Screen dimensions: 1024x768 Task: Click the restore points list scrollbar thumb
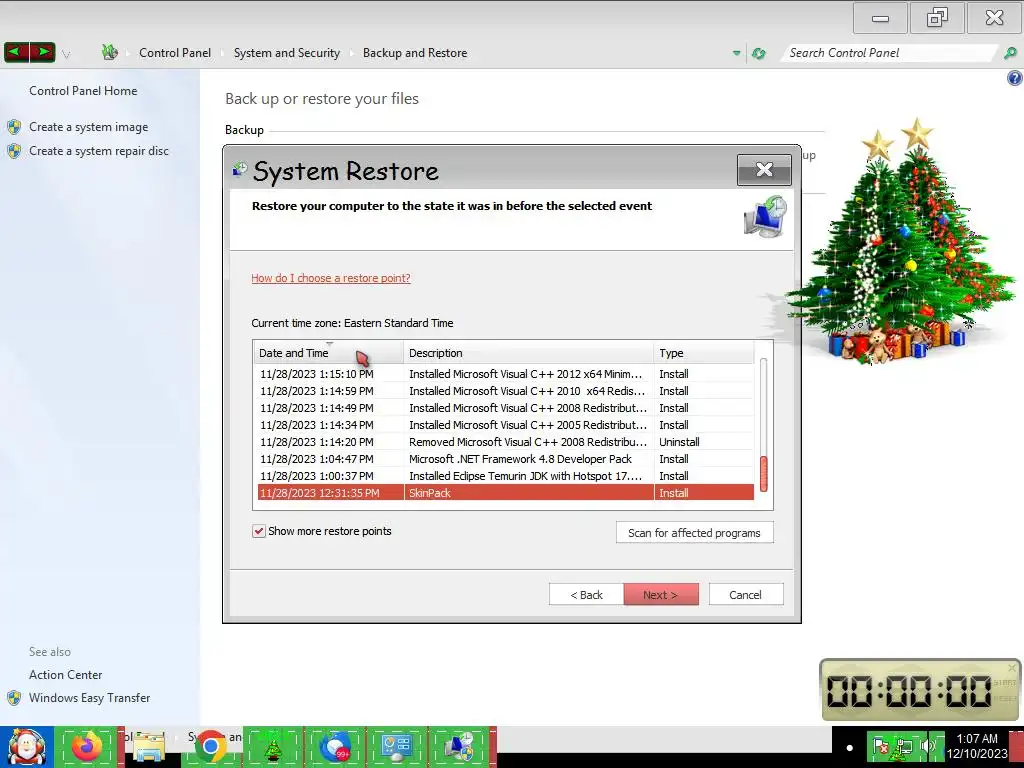763,474
